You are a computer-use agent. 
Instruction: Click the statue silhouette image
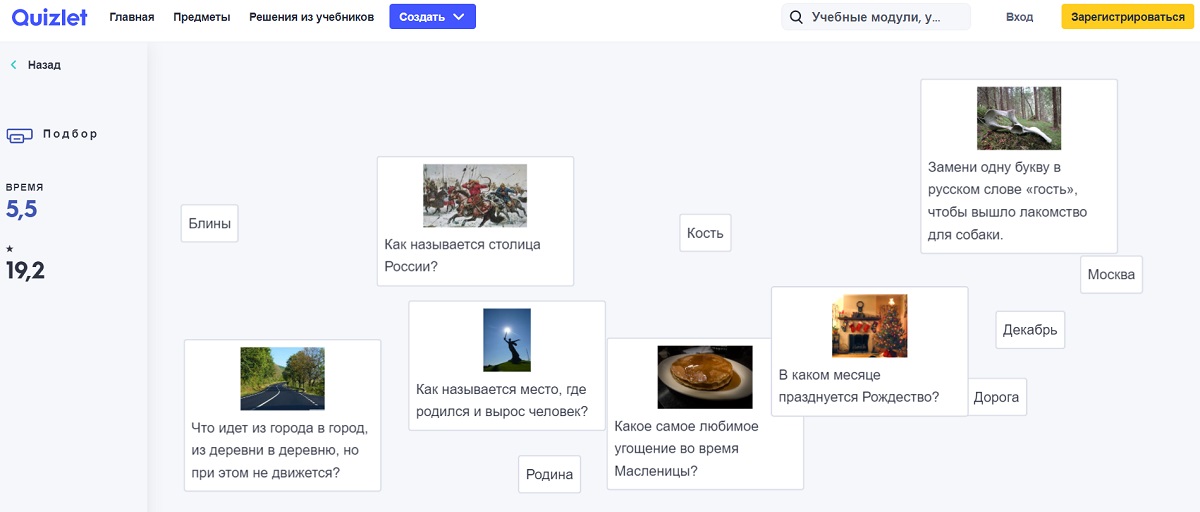[507, 340]
